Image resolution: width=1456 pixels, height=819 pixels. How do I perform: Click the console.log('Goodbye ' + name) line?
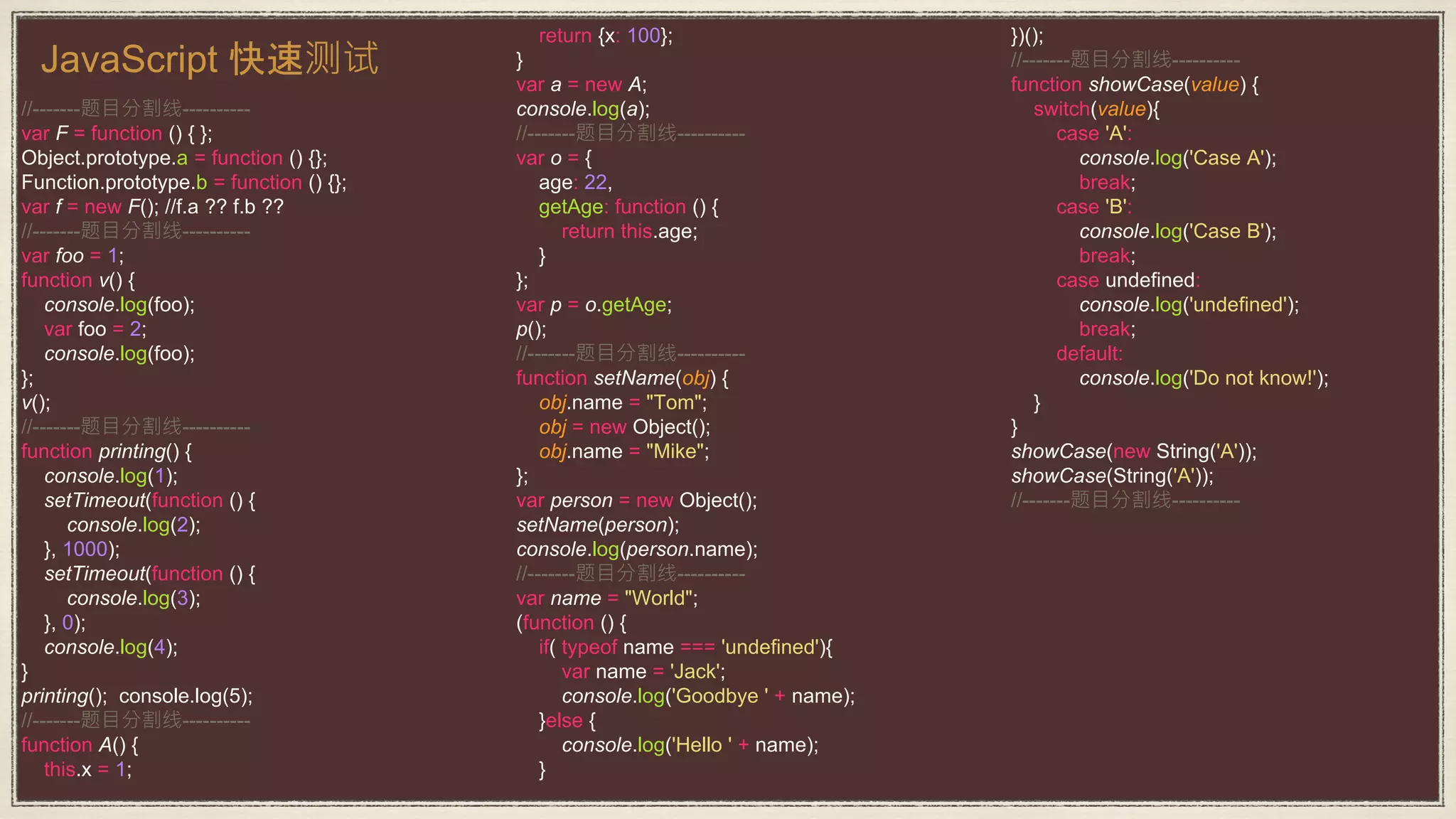coord(709,696)
